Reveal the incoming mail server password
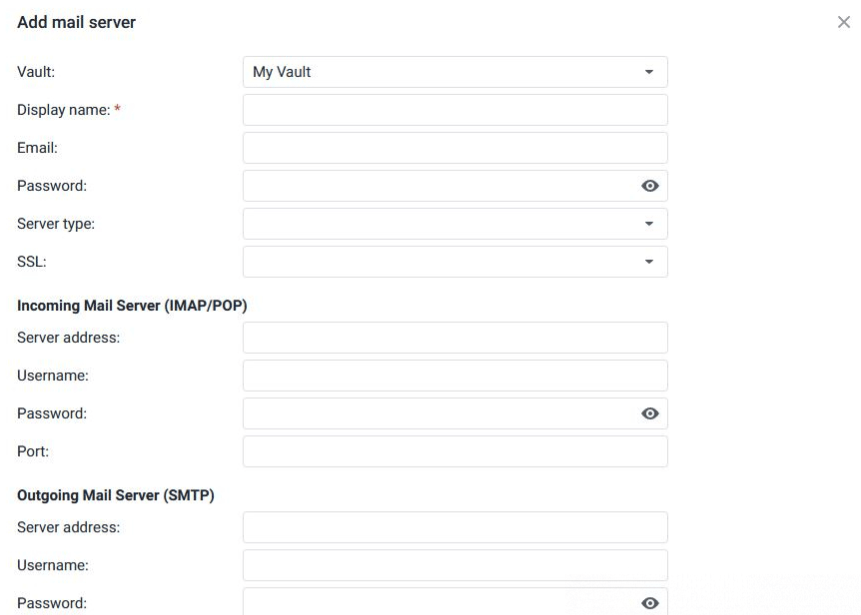The height and width of the screenshot is (615, 861). (650, 414)
